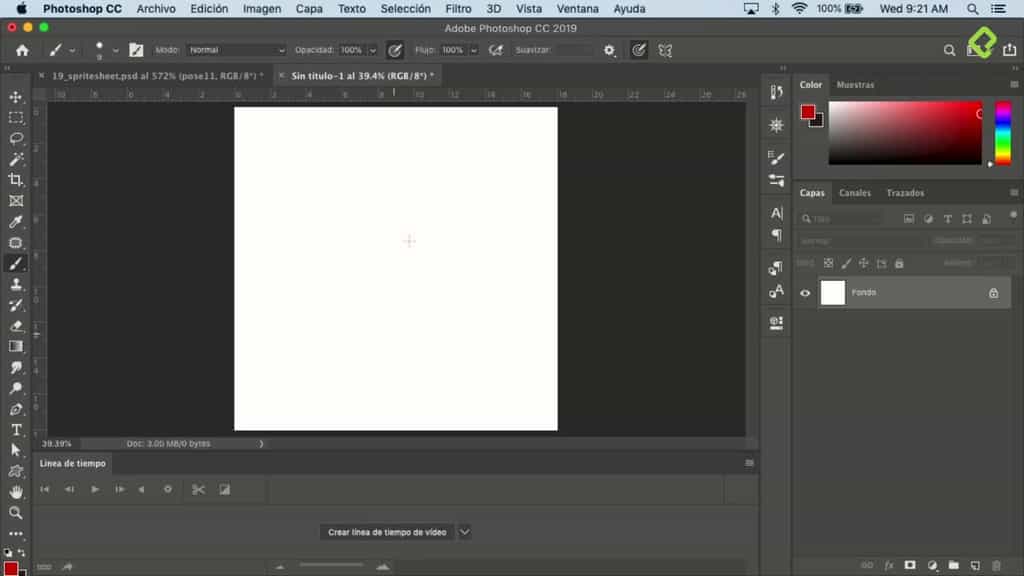
Task: Select the Dodge tool
Action: [x=16, y=389]
